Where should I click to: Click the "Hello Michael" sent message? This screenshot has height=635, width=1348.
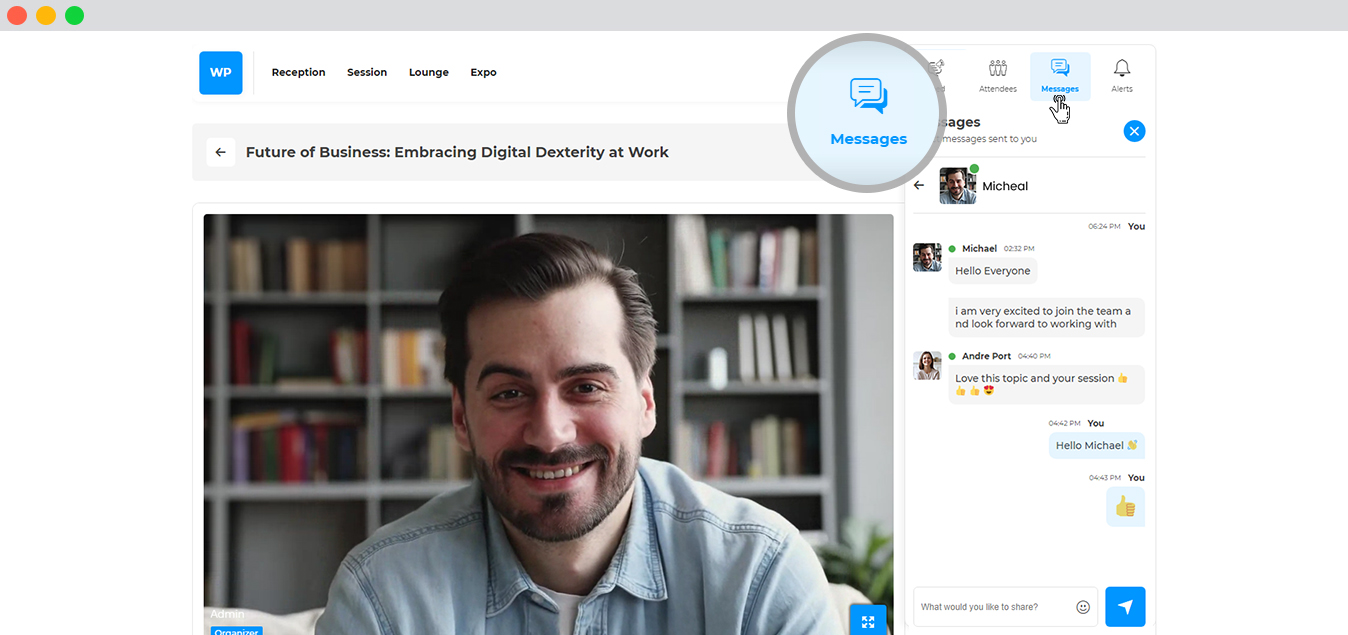1097,445
